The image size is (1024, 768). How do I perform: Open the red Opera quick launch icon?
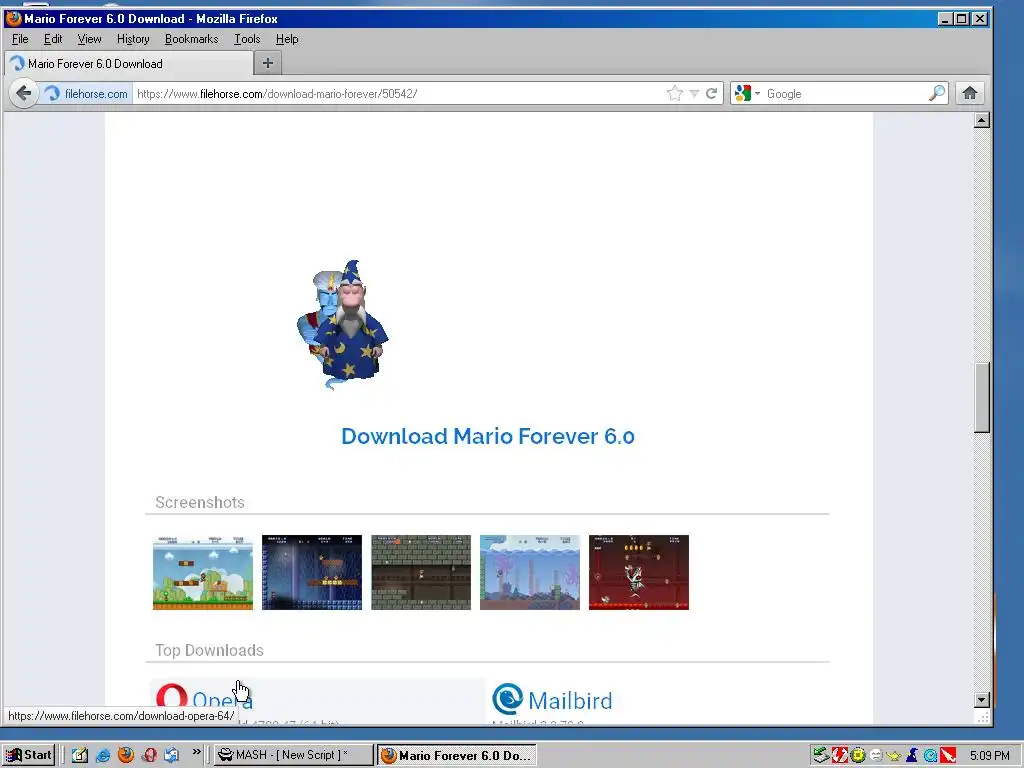point(149,755)
